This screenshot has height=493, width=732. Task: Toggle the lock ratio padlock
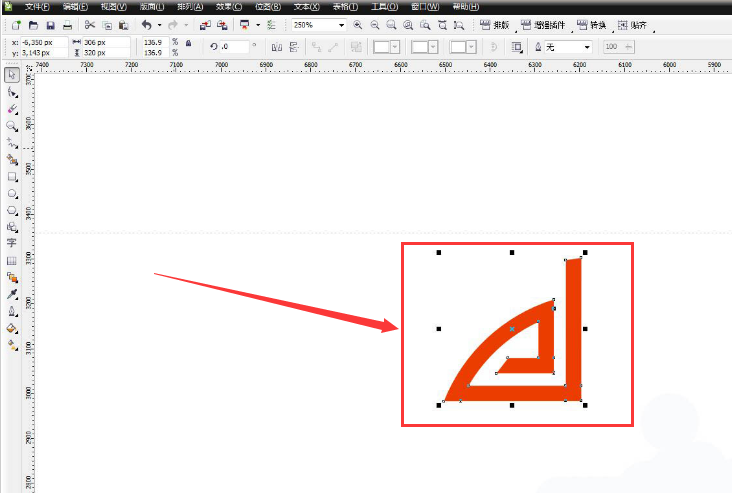click(189, 43)
